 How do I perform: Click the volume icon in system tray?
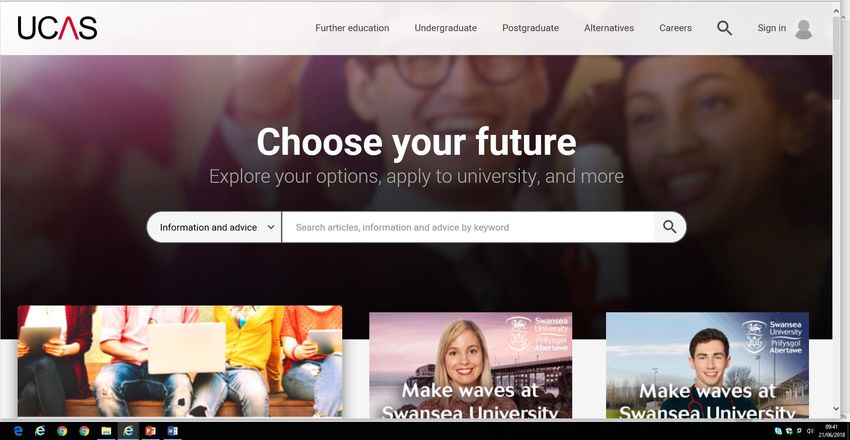pos(810,431)
